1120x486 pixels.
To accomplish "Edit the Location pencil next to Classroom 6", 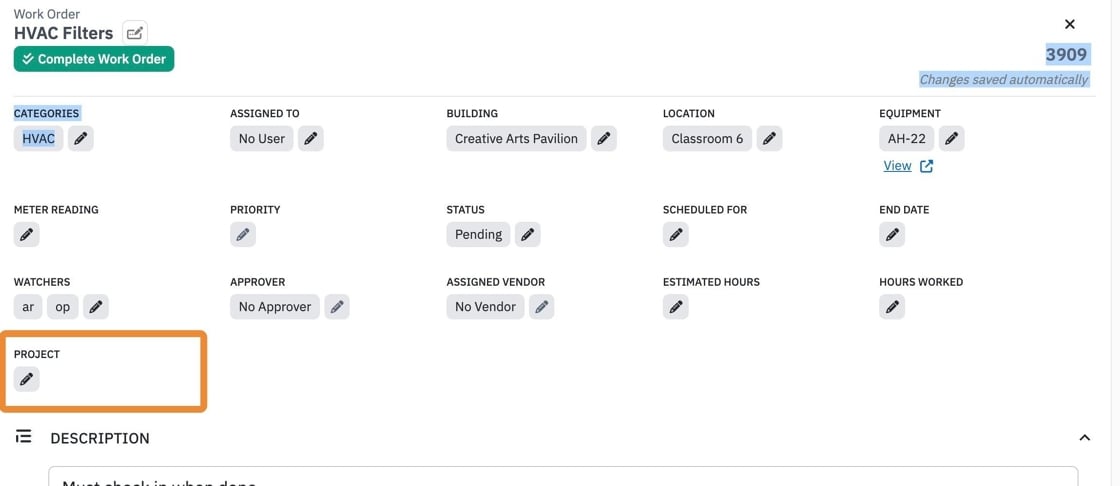I will click(x=769, y=139).
